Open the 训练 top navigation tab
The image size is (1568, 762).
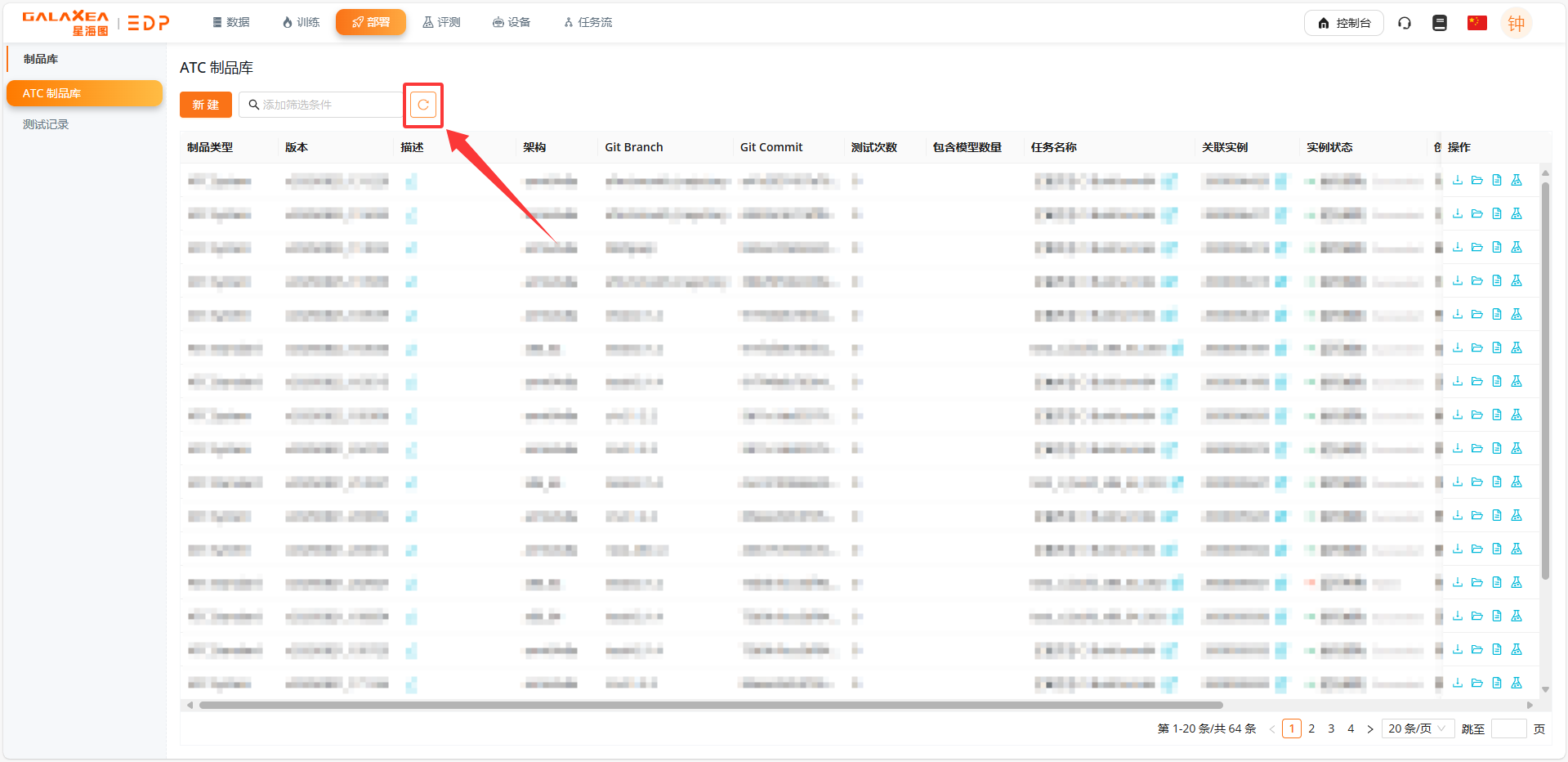coord(301,22)
